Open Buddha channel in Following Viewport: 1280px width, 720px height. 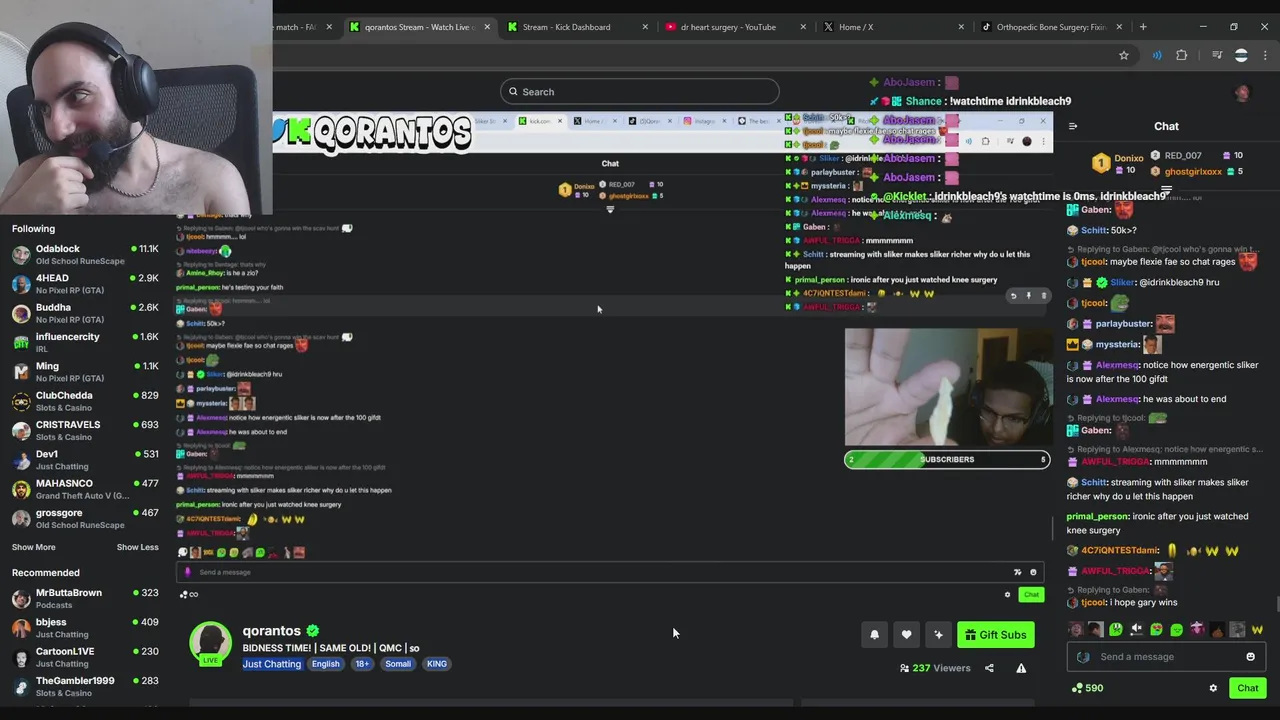85,313
